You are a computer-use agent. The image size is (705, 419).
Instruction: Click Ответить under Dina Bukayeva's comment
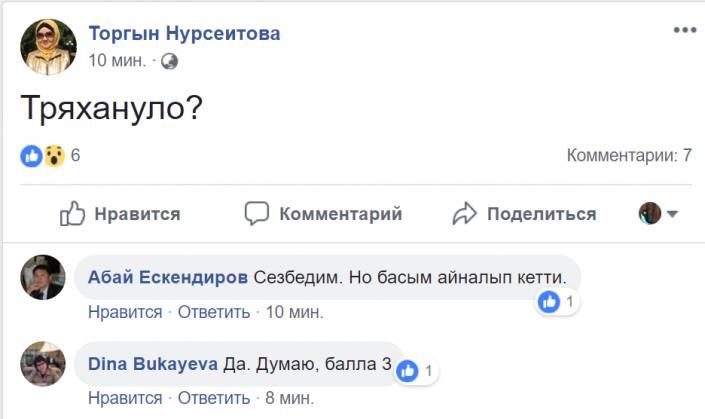point(214,398)
